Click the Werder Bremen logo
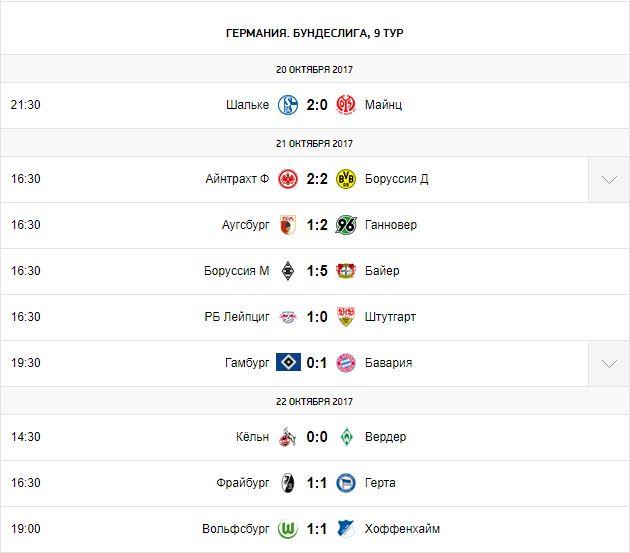Image resolution: width=630 pixels, height=553 pixels. 346,437
